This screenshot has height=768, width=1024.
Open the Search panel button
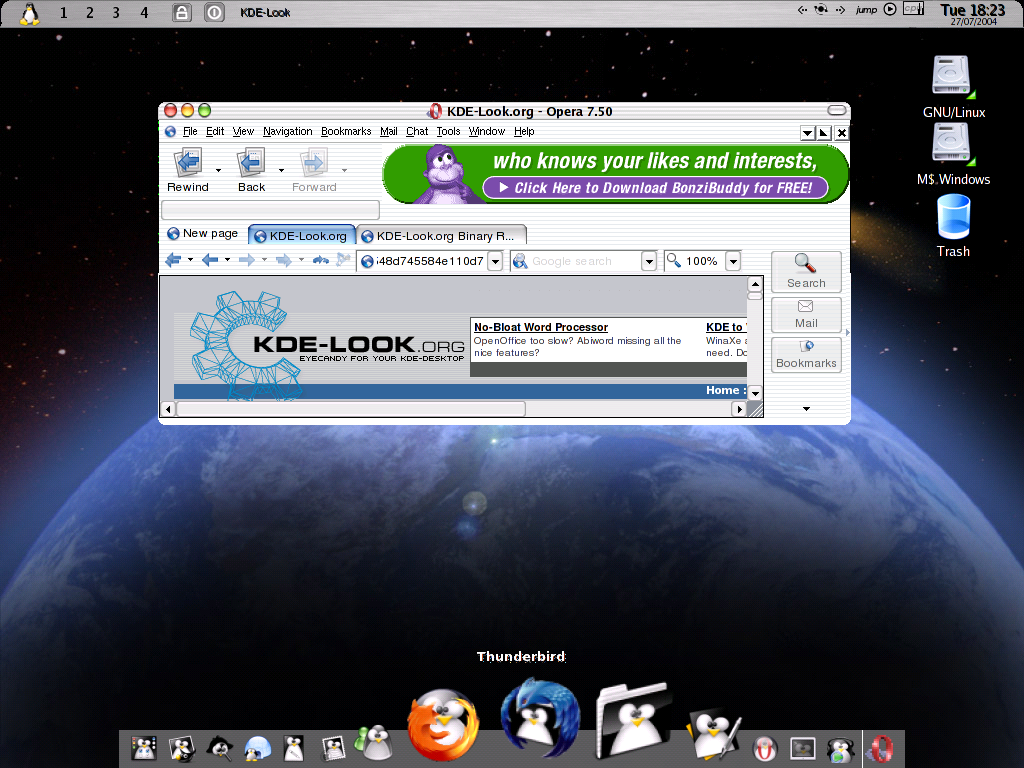(x=806, y=272)
